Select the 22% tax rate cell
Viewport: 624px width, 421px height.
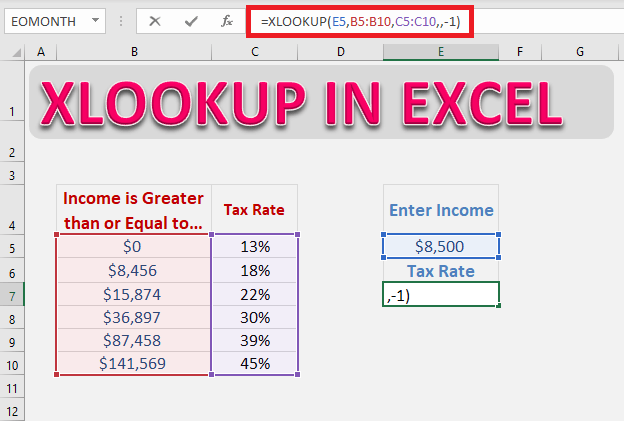pyautogui.click(x=255, y=294)
